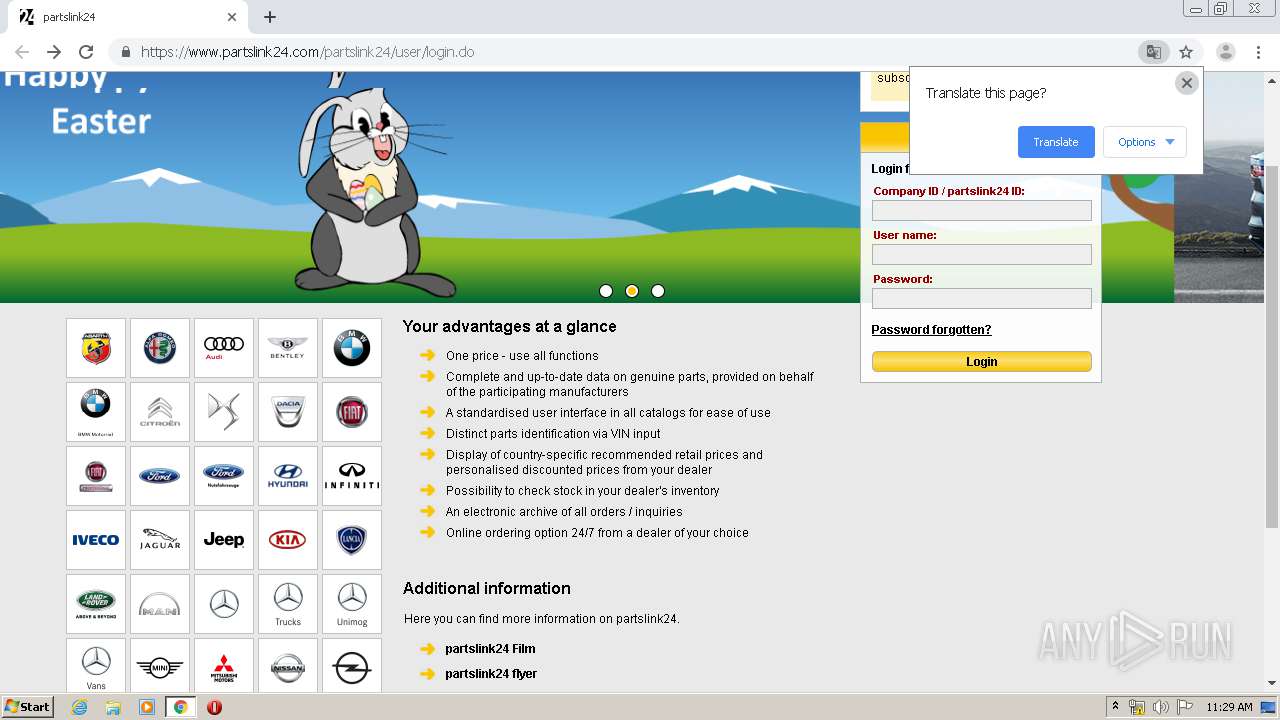Open the Alfa Romeo brand logo

tap(160, 348)
